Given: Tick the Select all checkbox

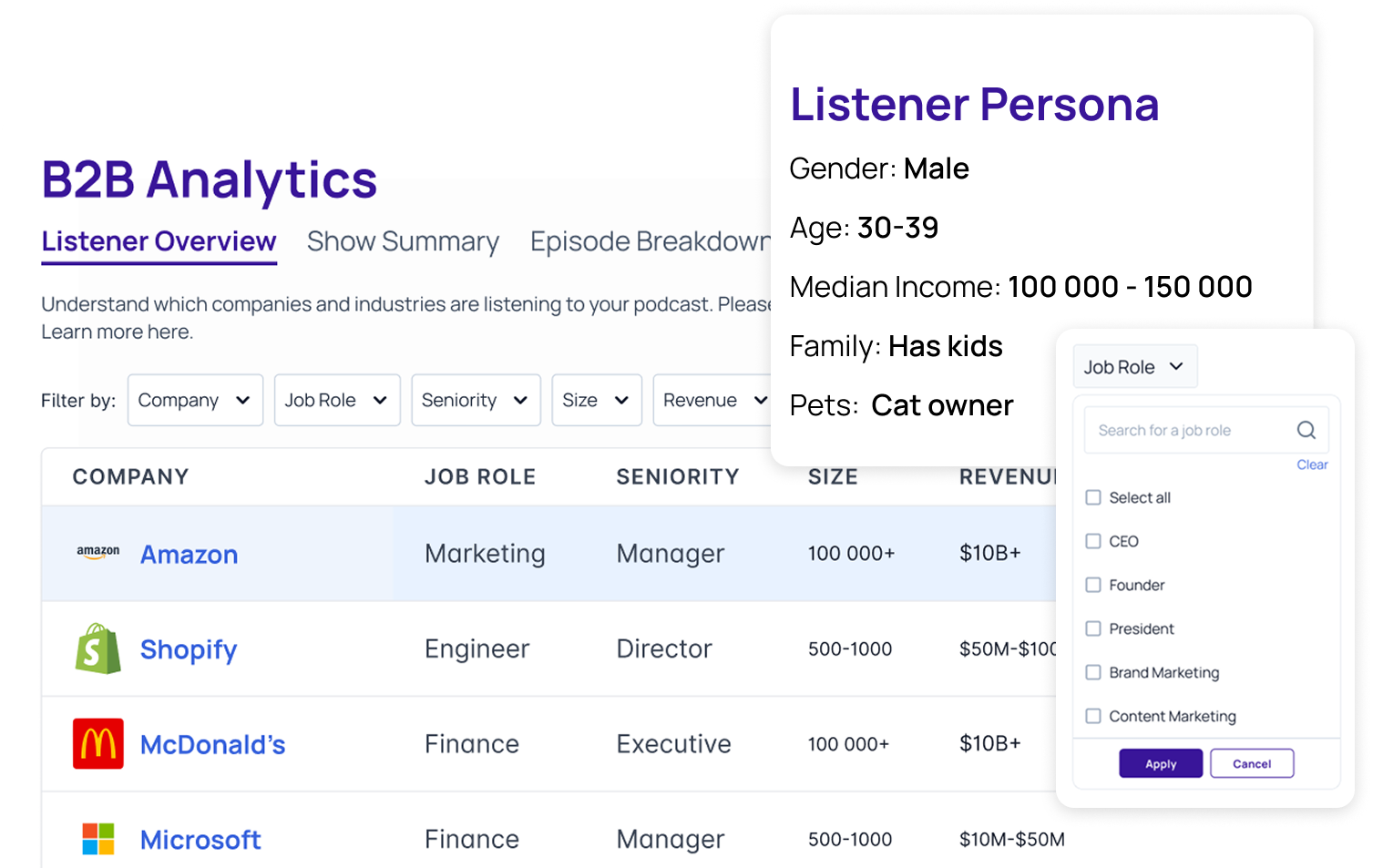Looking at the screenshot, I should pyautogui.click(x=1093, y=497).
